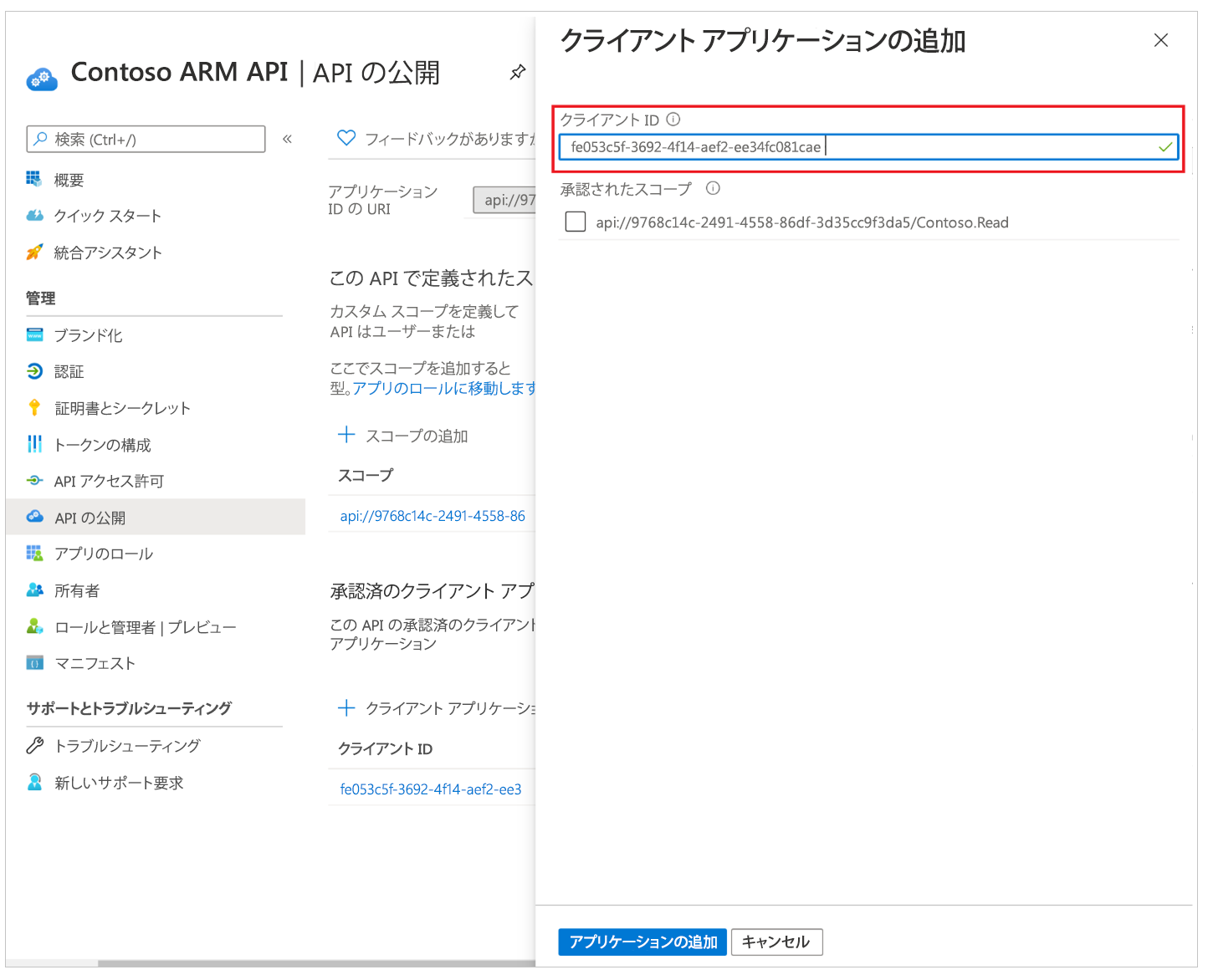Open the api://9768c14c-2491-4558-86 scope link
The width and height of the screenshot is (1208, 980).
point(433,516)
